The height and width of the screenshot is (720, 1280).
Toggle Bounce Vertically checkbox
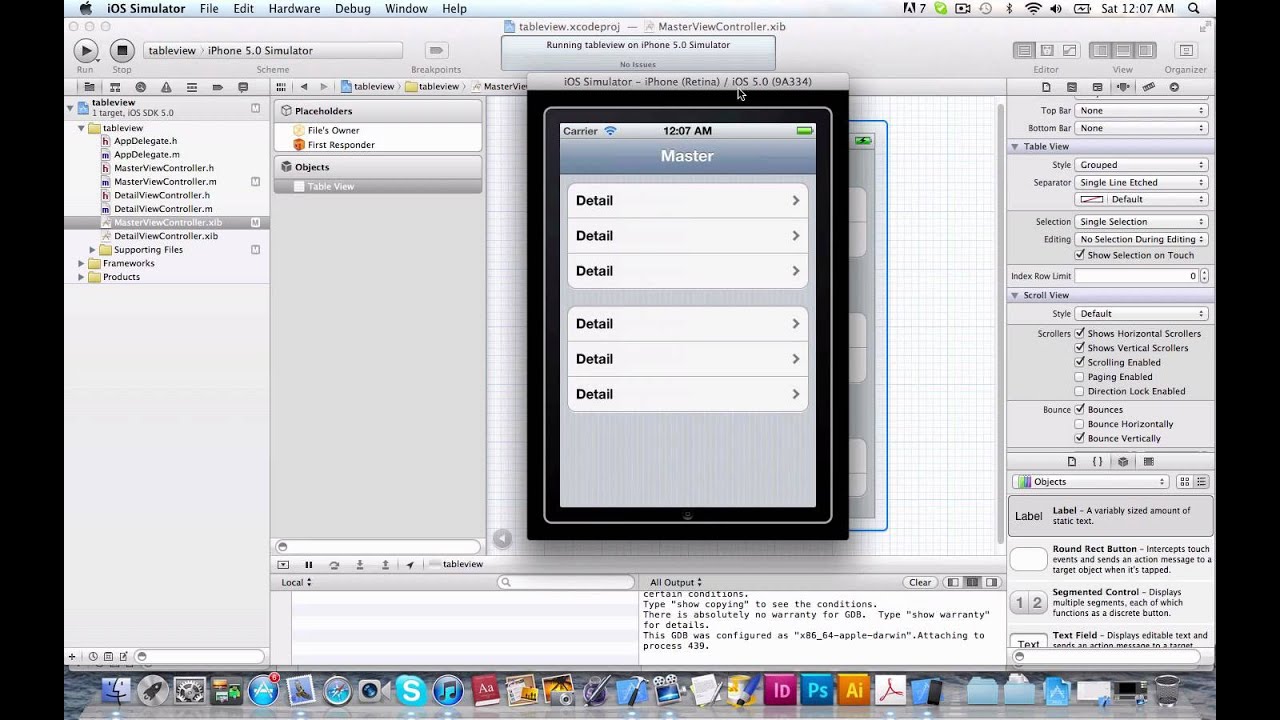pos(1080,438)
